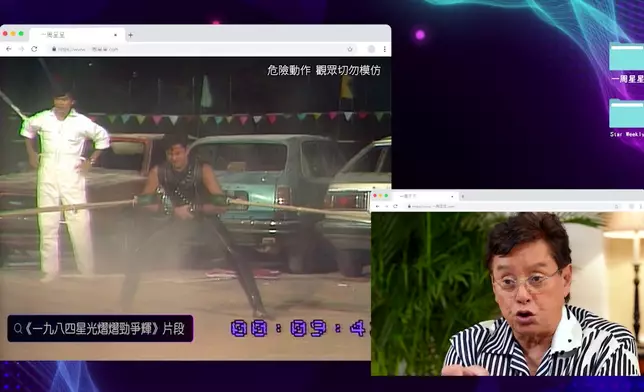Click forward arrow in the small browser window

tap(386, 206)
